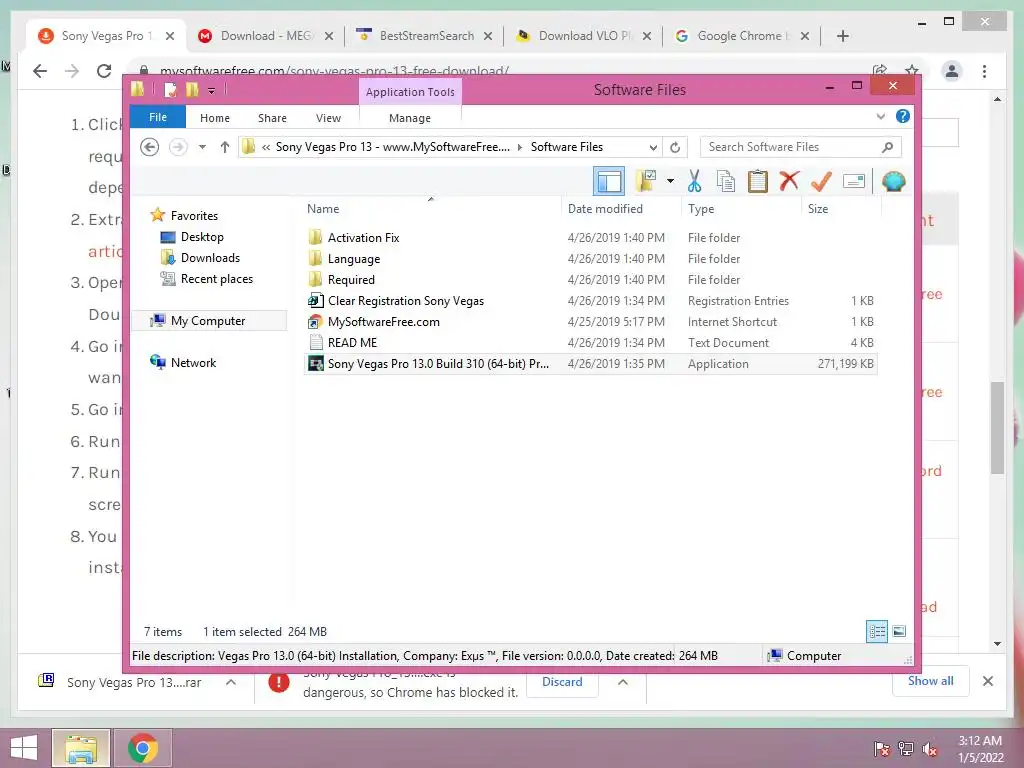Click the Search Software Files box
This screenshot has width=1024, height=768.
(x=801, y=147)
